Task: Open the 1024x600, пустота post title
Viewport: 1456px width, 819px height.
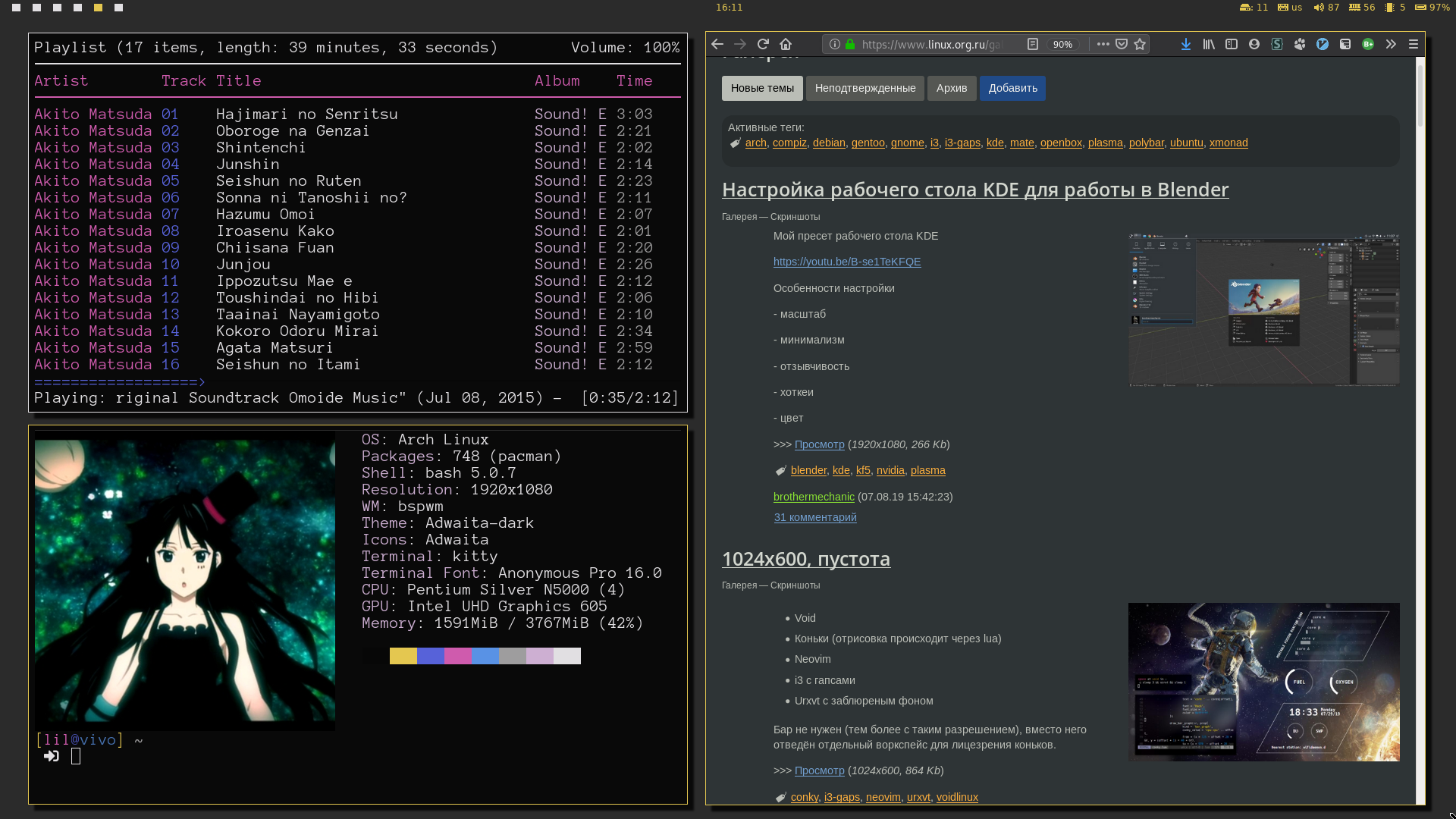Action: (x=806, y=559)
